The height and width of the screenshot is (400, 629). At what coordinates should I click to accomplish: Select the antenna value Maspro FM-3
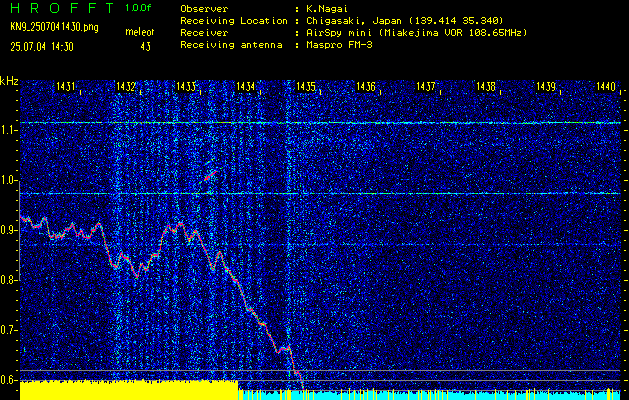pos(339,45)
